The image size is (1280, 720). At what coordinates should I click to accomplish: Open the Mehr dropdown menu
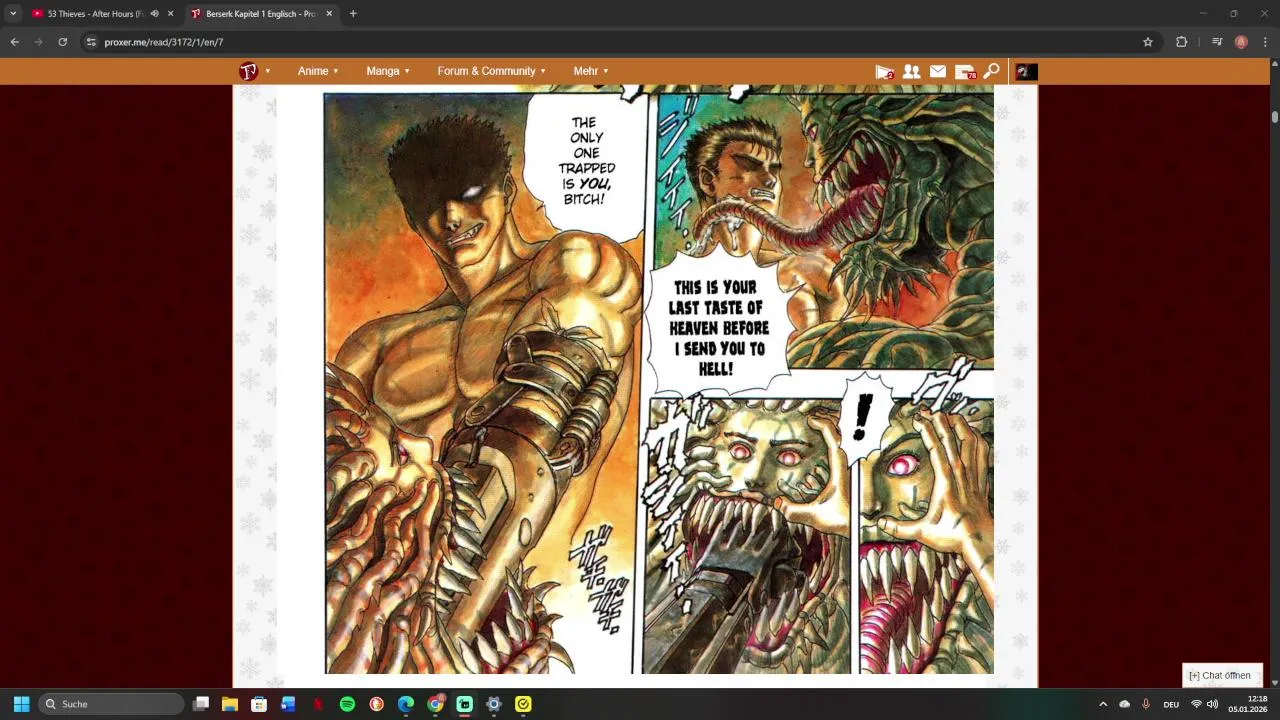[x=591, y=71]
